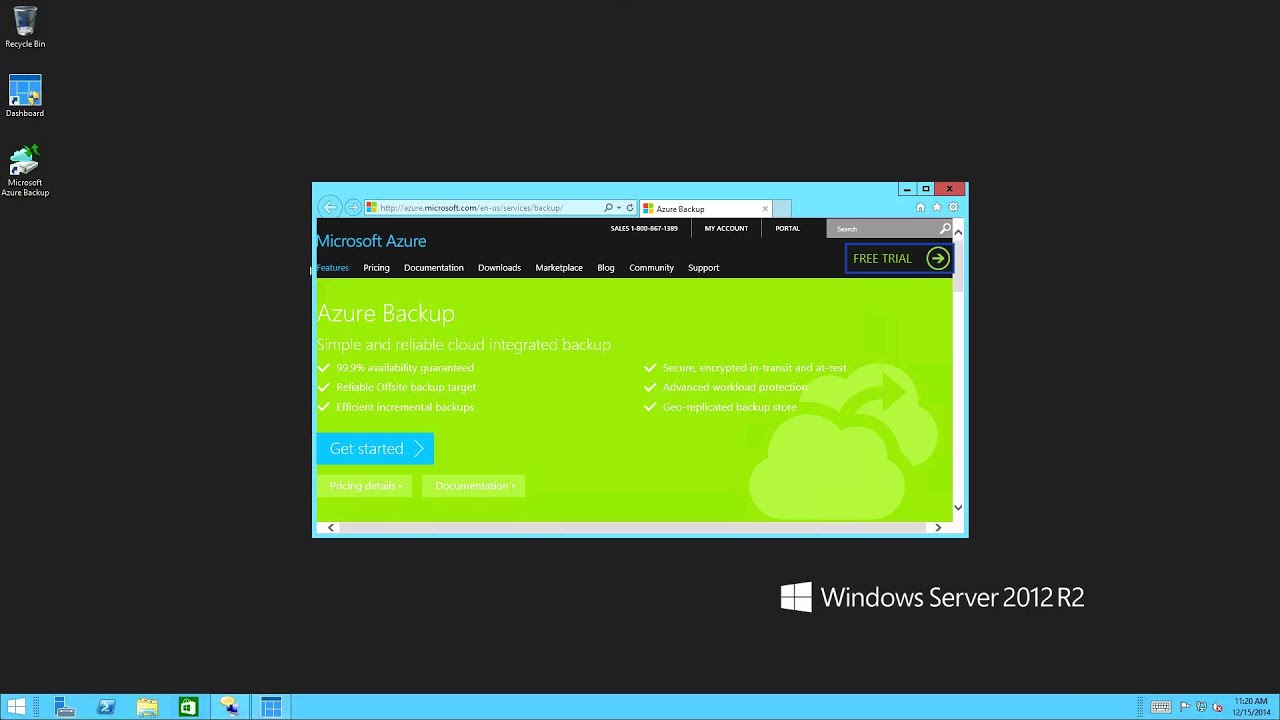Open the Dashboard desktop shortcut
Image resolution: width=1280 pixels, height=720 pixels.
click(x=25, y=96)
